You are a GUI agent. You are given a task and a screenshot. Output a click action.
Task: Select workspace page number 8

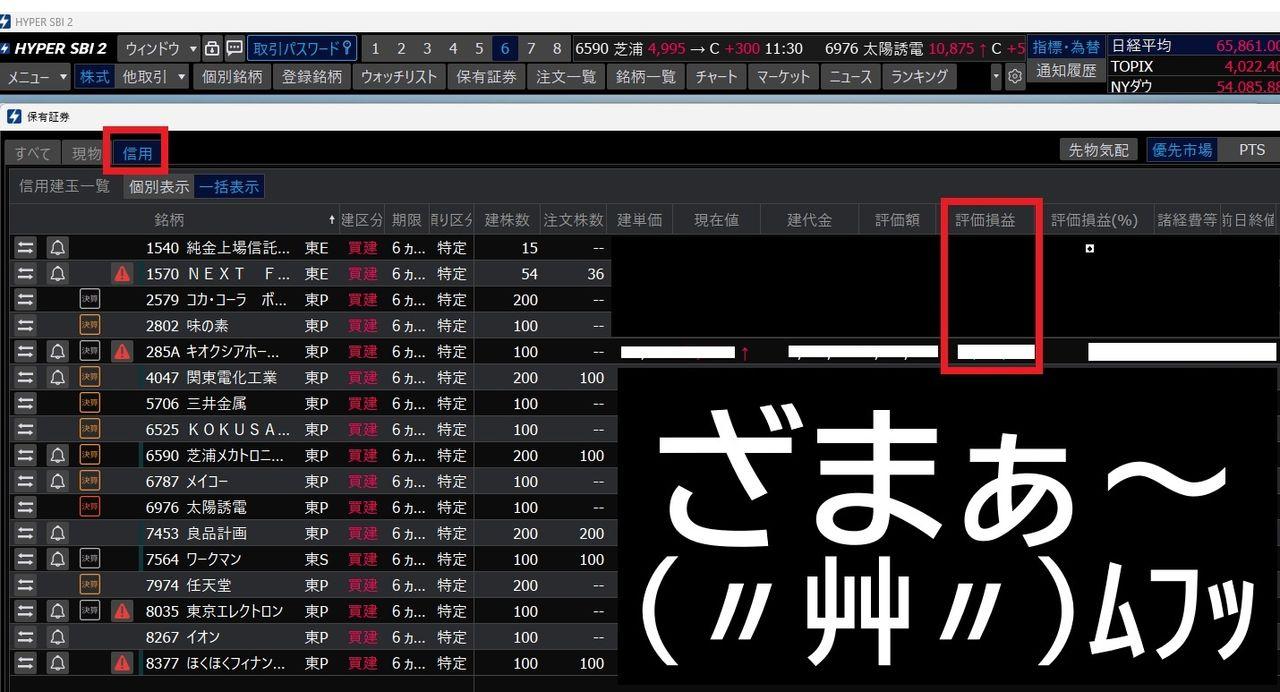[x=557, y=48]
